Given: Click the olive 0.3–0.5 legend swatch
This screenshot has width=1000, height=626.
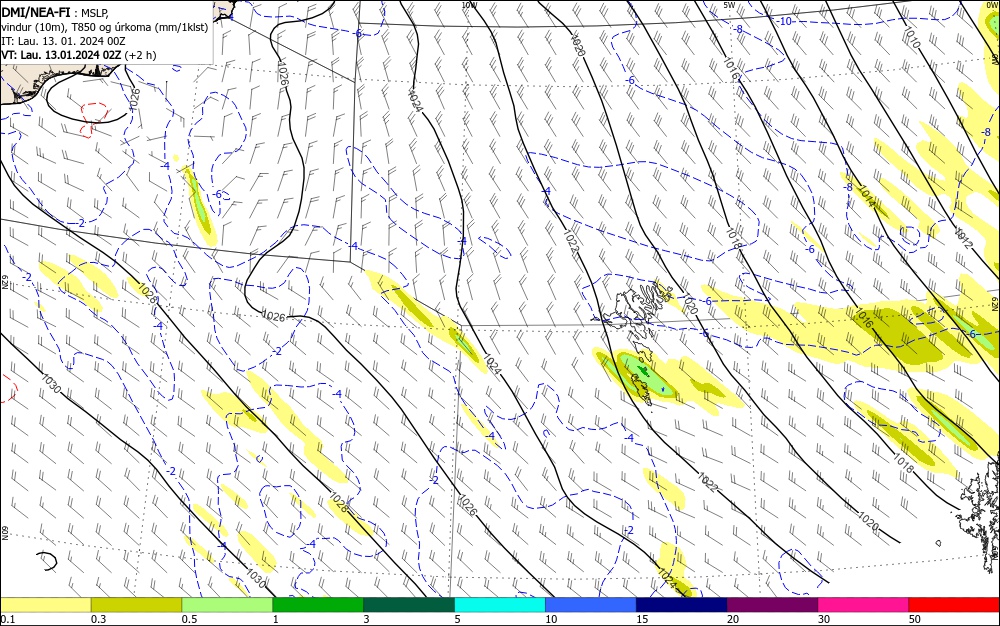Looking at the screenshot, I should 136,605.
